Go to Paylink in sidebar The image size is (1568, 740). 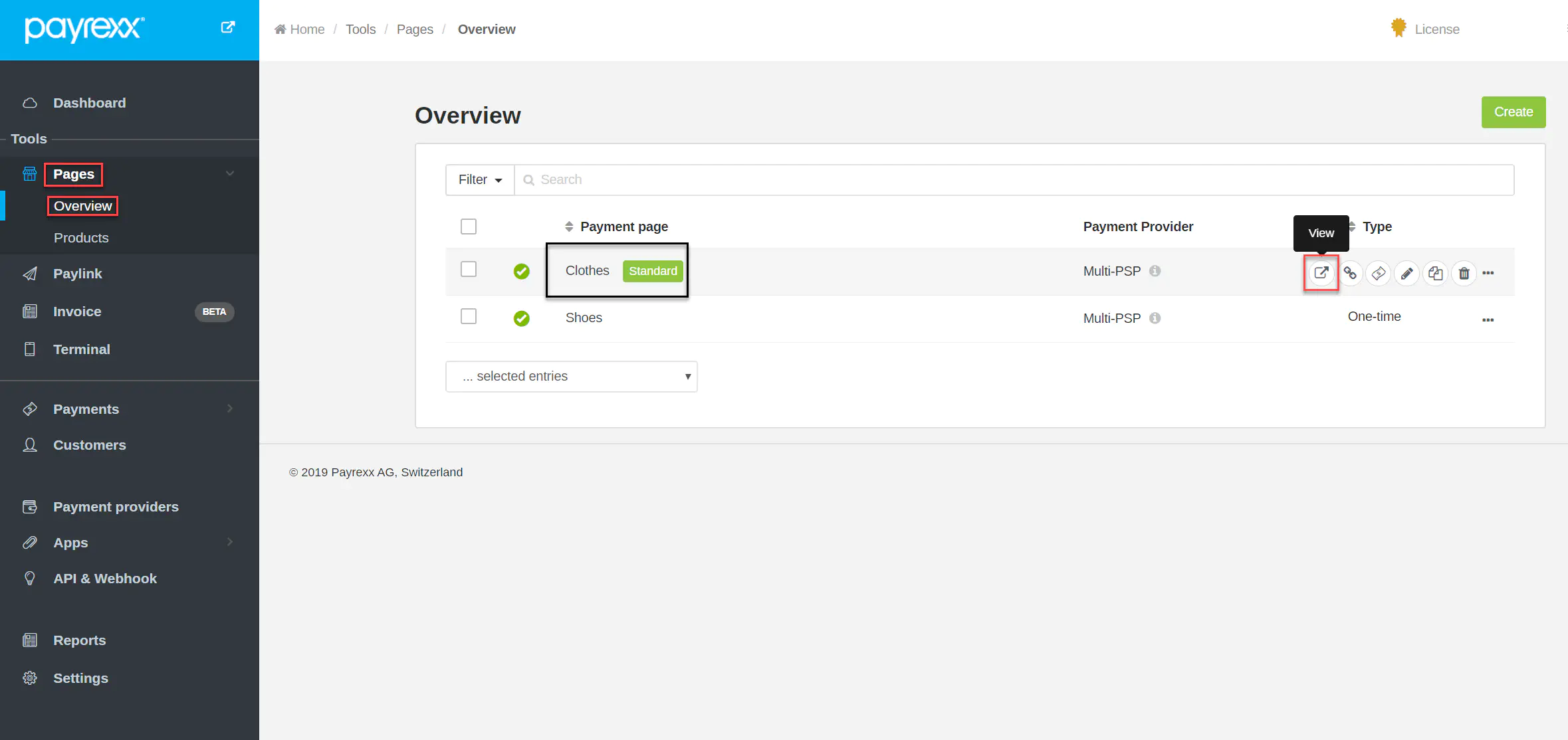click(77, 274)
